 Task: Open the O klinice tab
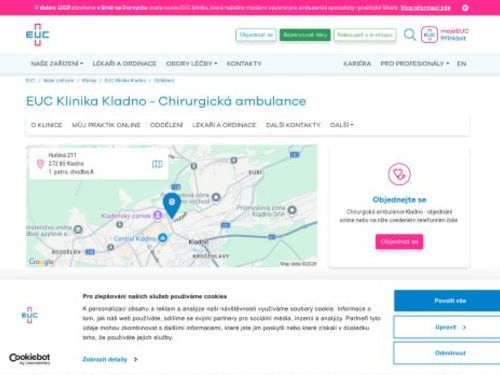point(46,125)
